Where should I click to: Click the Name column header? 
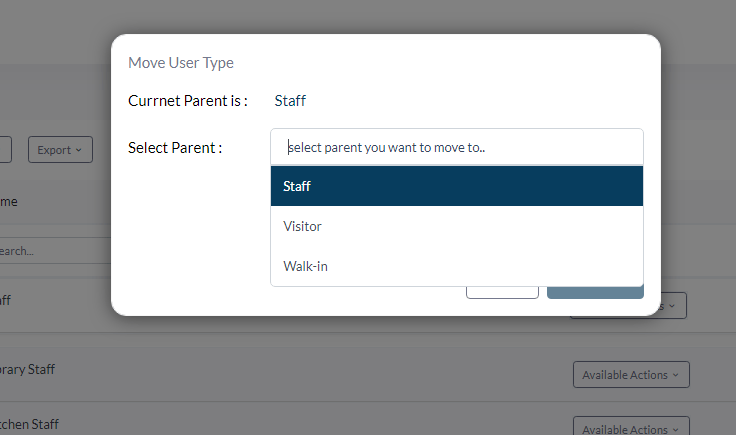[8, 202]
